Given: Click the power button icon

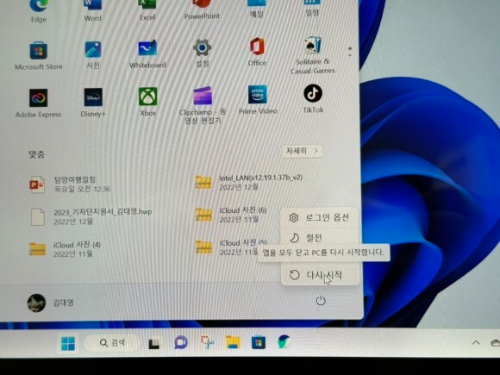Looking at the screenshot, I should pyautogui.click(x=320, y=301).
